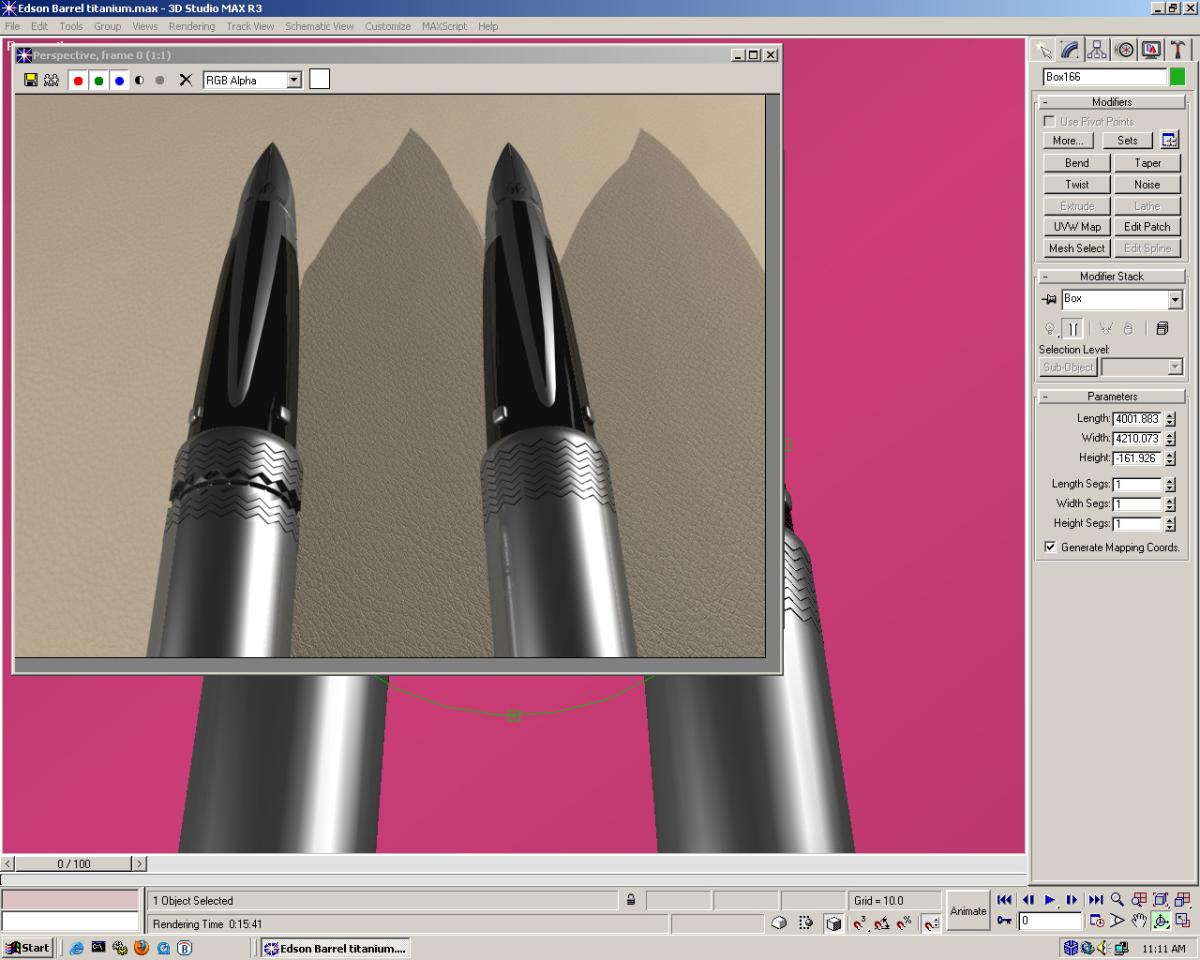Open the Motion panel wheel icon
This screenshot has height=960, width=1200.
coord(1124,50)
